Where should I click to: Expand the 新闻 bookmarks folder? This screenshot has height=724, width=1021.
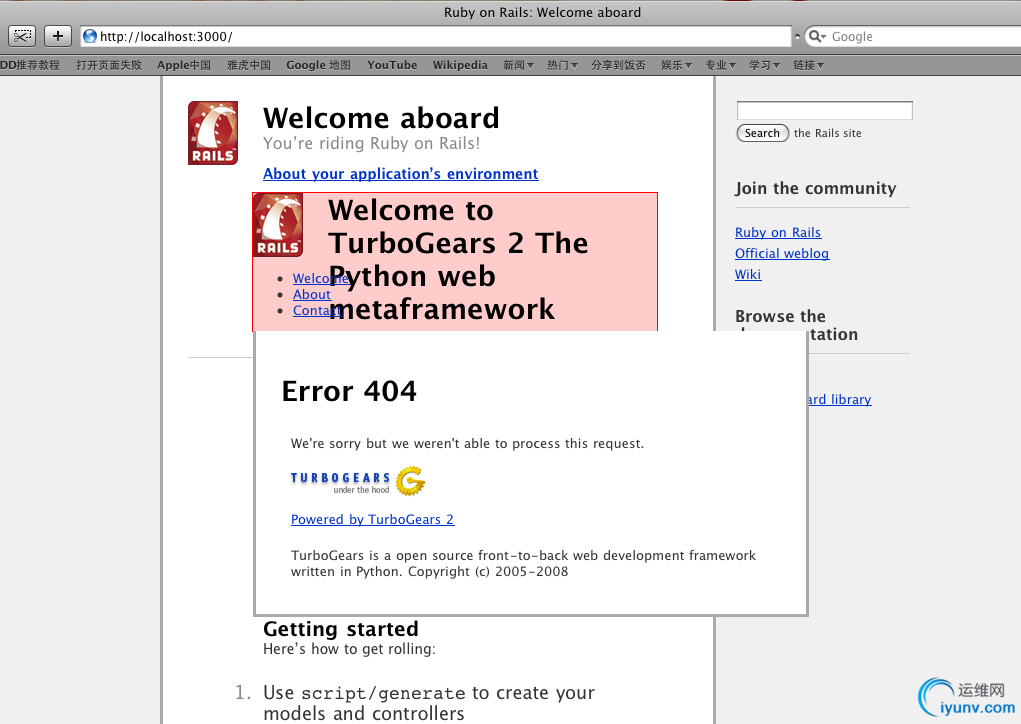coord(518,65)
